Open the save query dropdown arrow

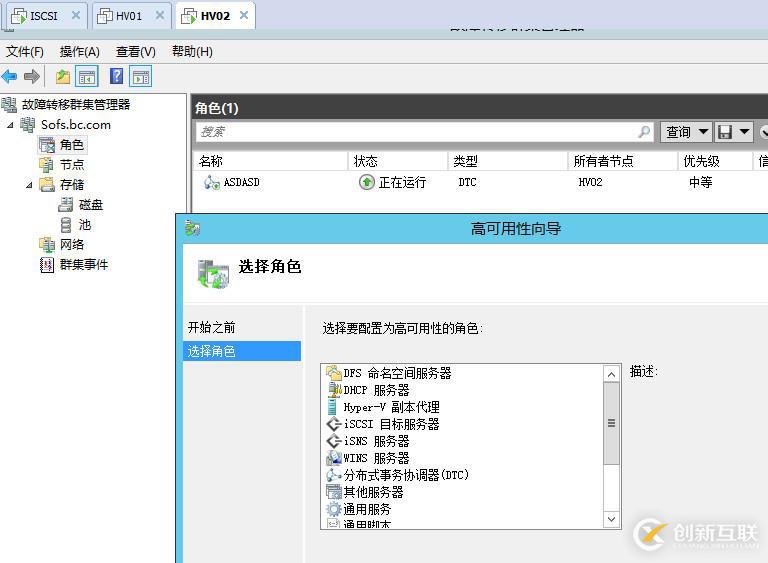(x=744, y=131)
